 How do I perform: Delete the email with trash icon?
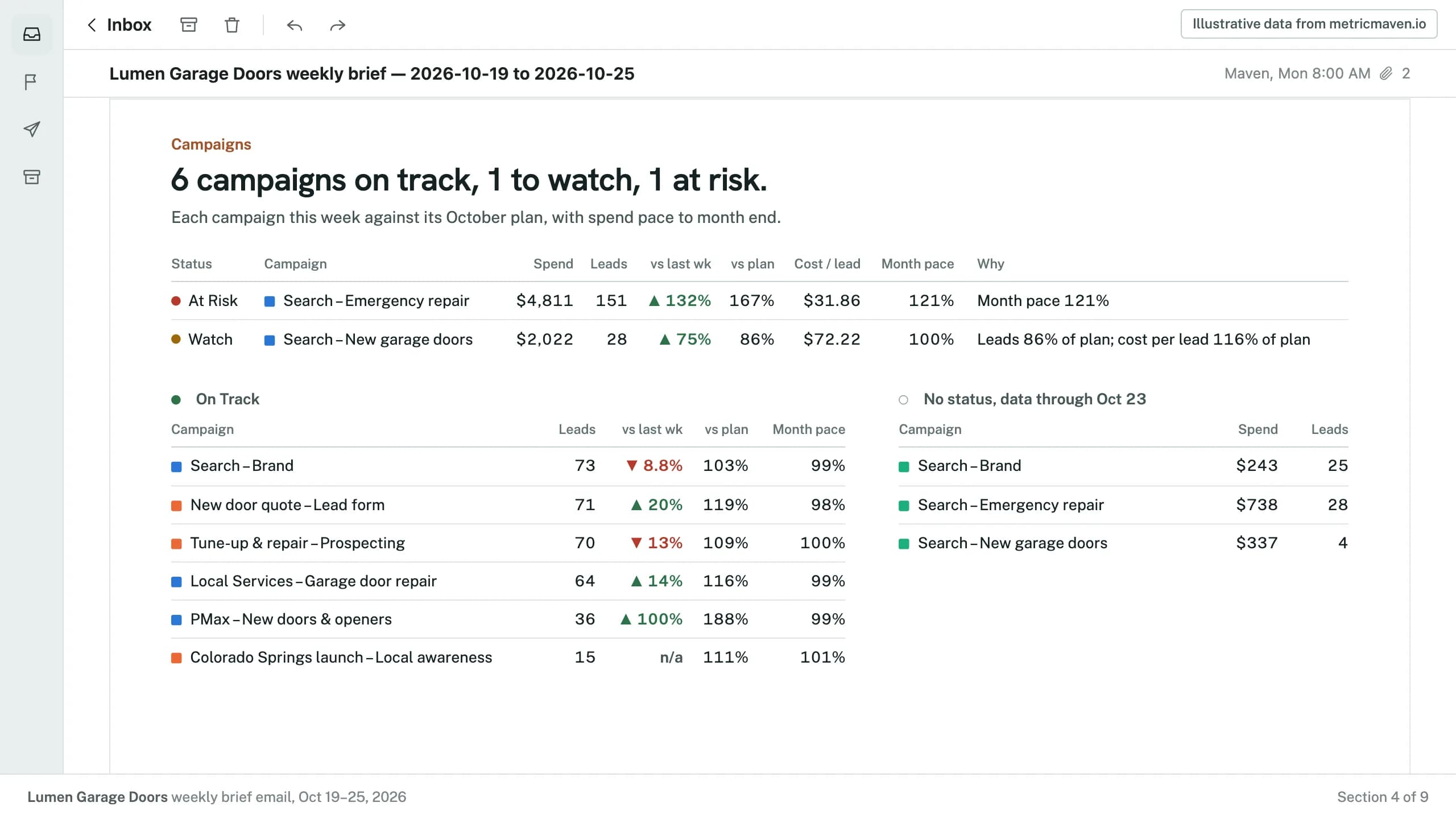click(x=232, y=25)
